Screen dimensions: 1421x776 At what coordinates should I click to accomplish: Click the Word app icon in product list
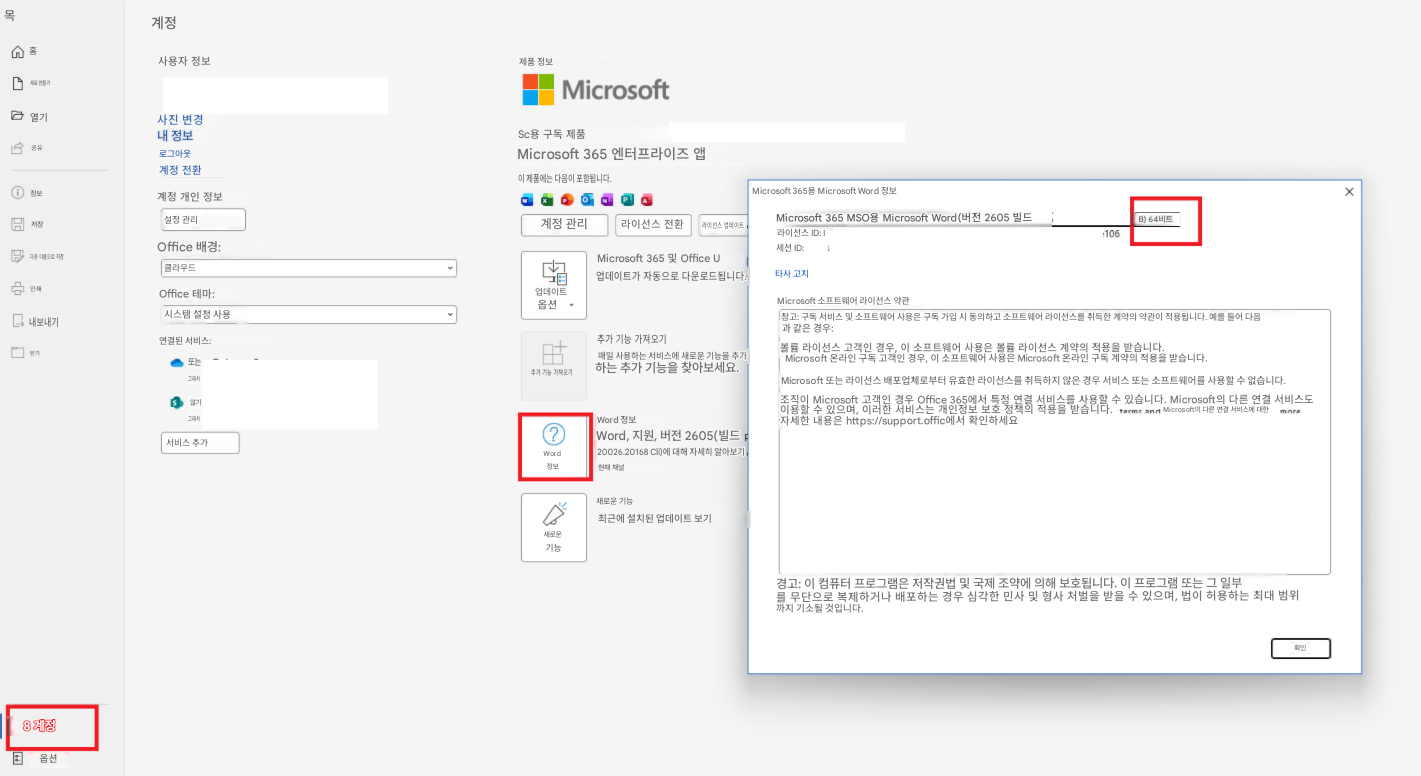(528, 200)
